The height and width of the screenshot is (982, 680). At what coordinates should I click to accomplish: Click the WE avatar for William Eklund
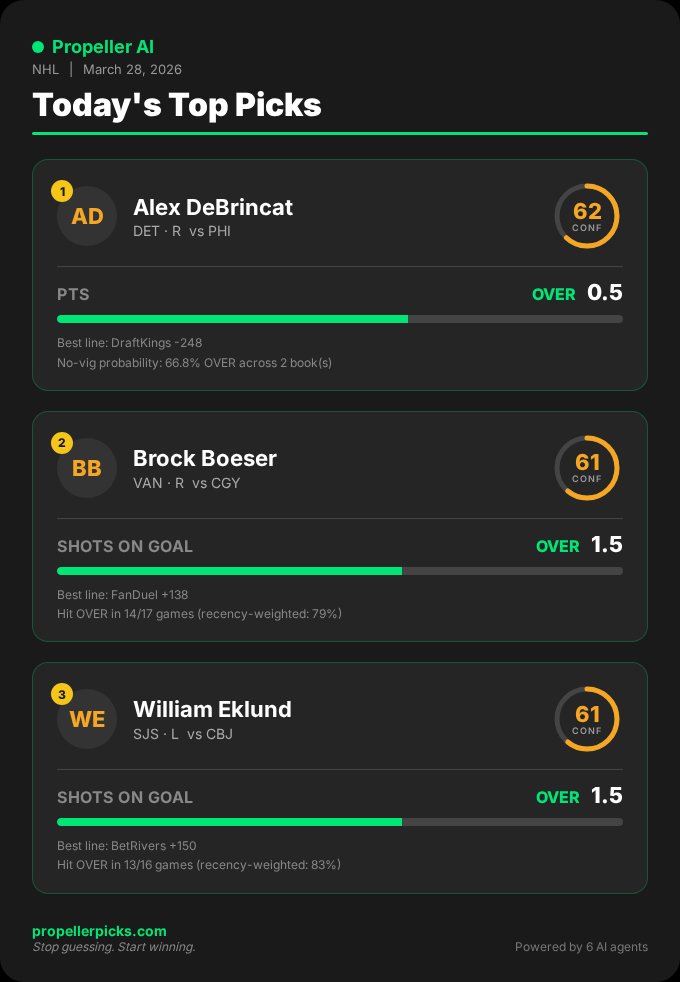click(x=87, y=719)
